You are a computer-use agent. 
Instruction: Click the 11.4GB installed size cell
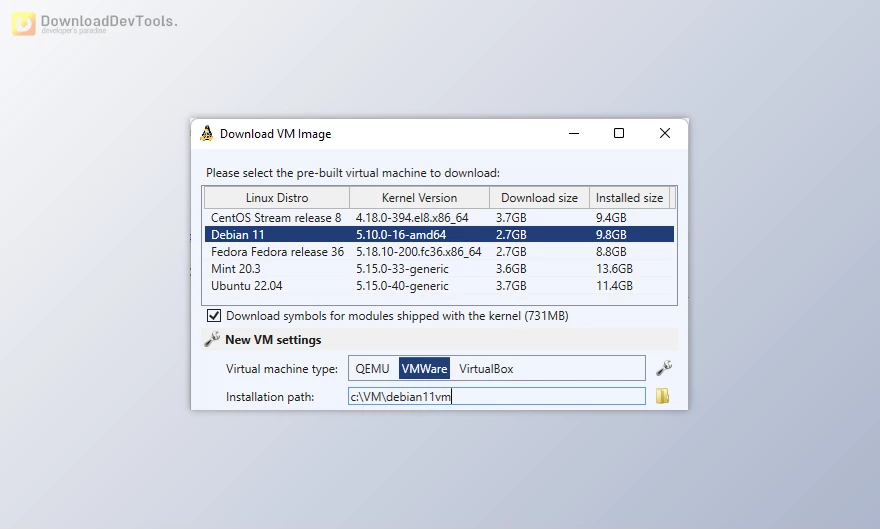pyautogui.click(x=614, y=286)
